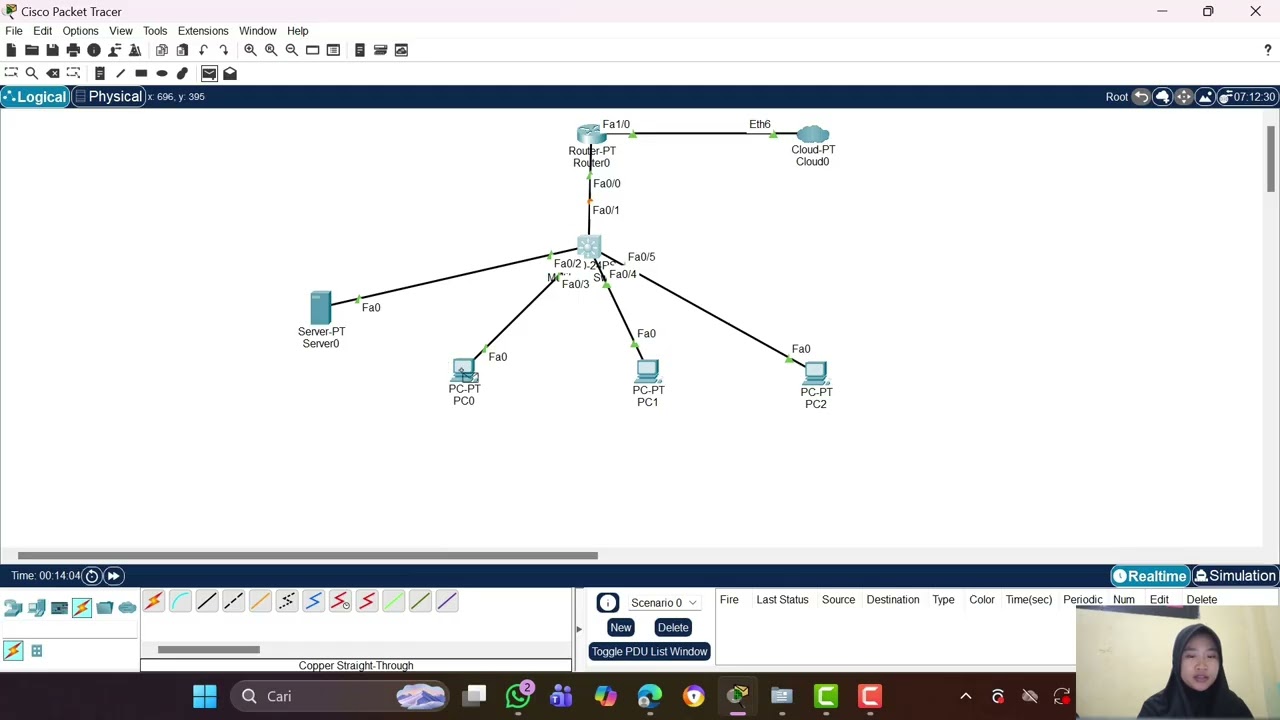Image resolution: width=1280 pixels, height=720 pixels.
Task: Choose the dashed Copper Cross-Over cable
Action: coord(233,601)
